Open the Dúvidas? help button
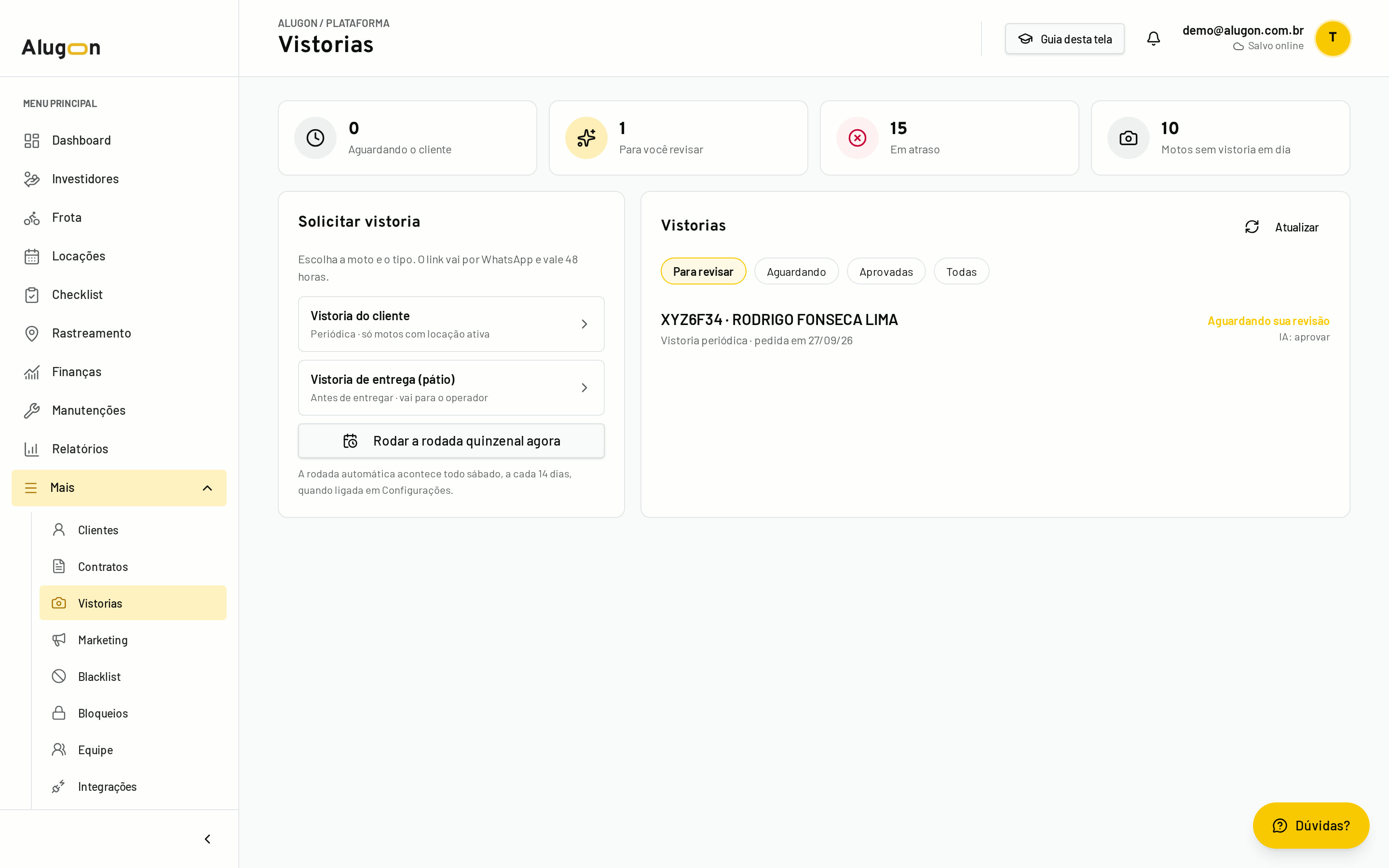1389x868 pixels. pos(1311,826)
